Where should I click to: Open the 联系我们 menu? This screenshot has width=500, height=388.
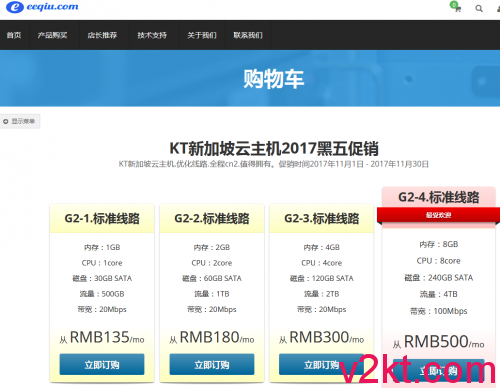pyautogui.click(x=248, y=35)
